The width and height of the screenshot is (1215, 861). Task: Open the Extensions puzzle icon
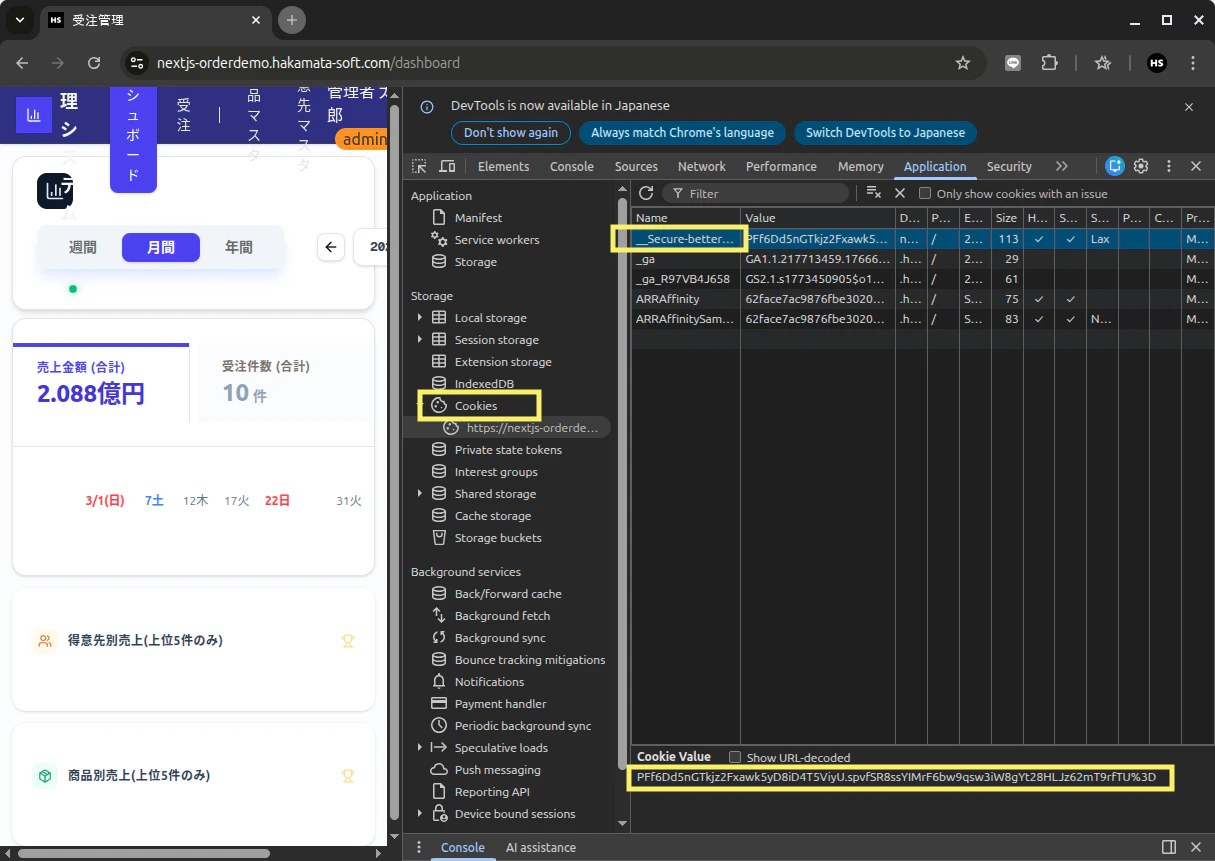pos(1049,63)
